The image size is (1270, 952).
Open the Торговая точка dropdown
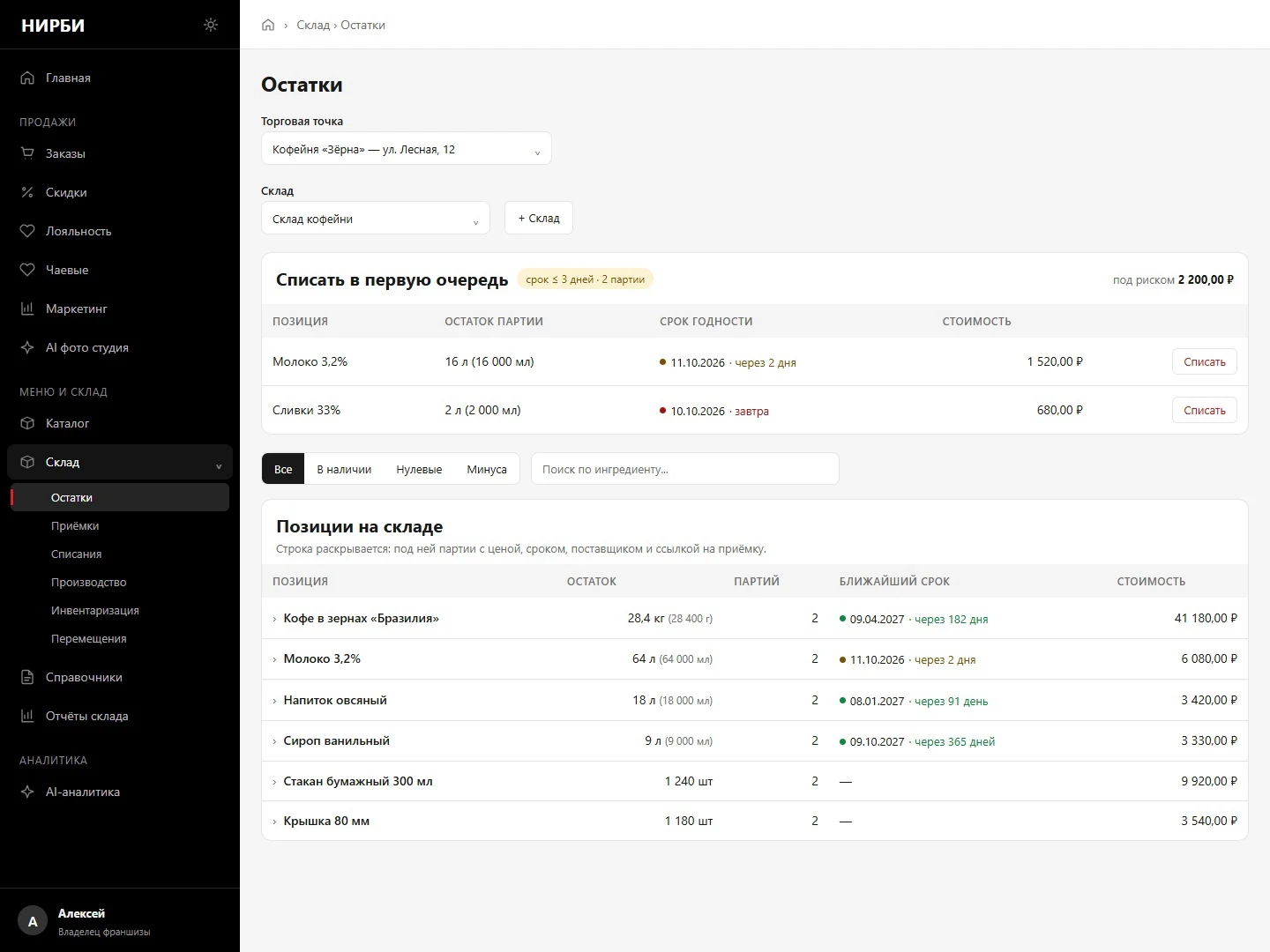click(407, 149)
